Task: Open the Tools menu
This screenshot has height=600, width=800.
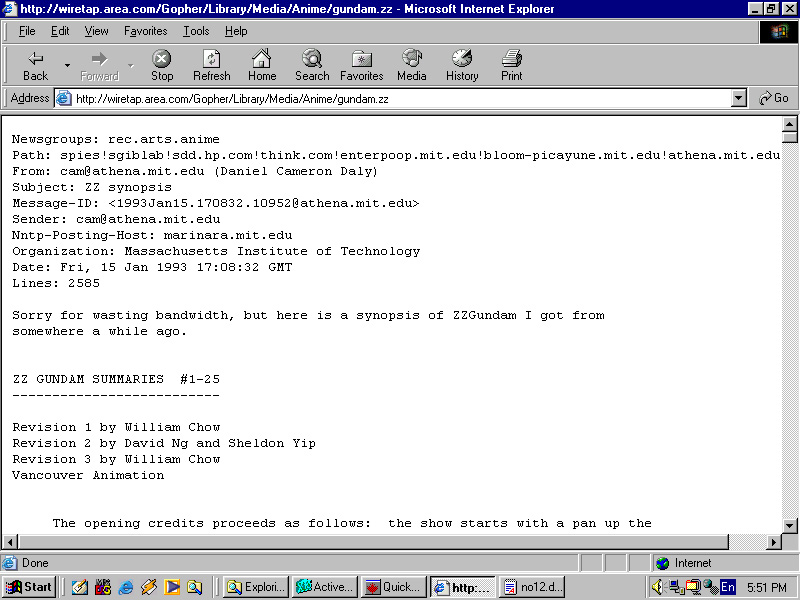Action: click(x=196, y=31)
